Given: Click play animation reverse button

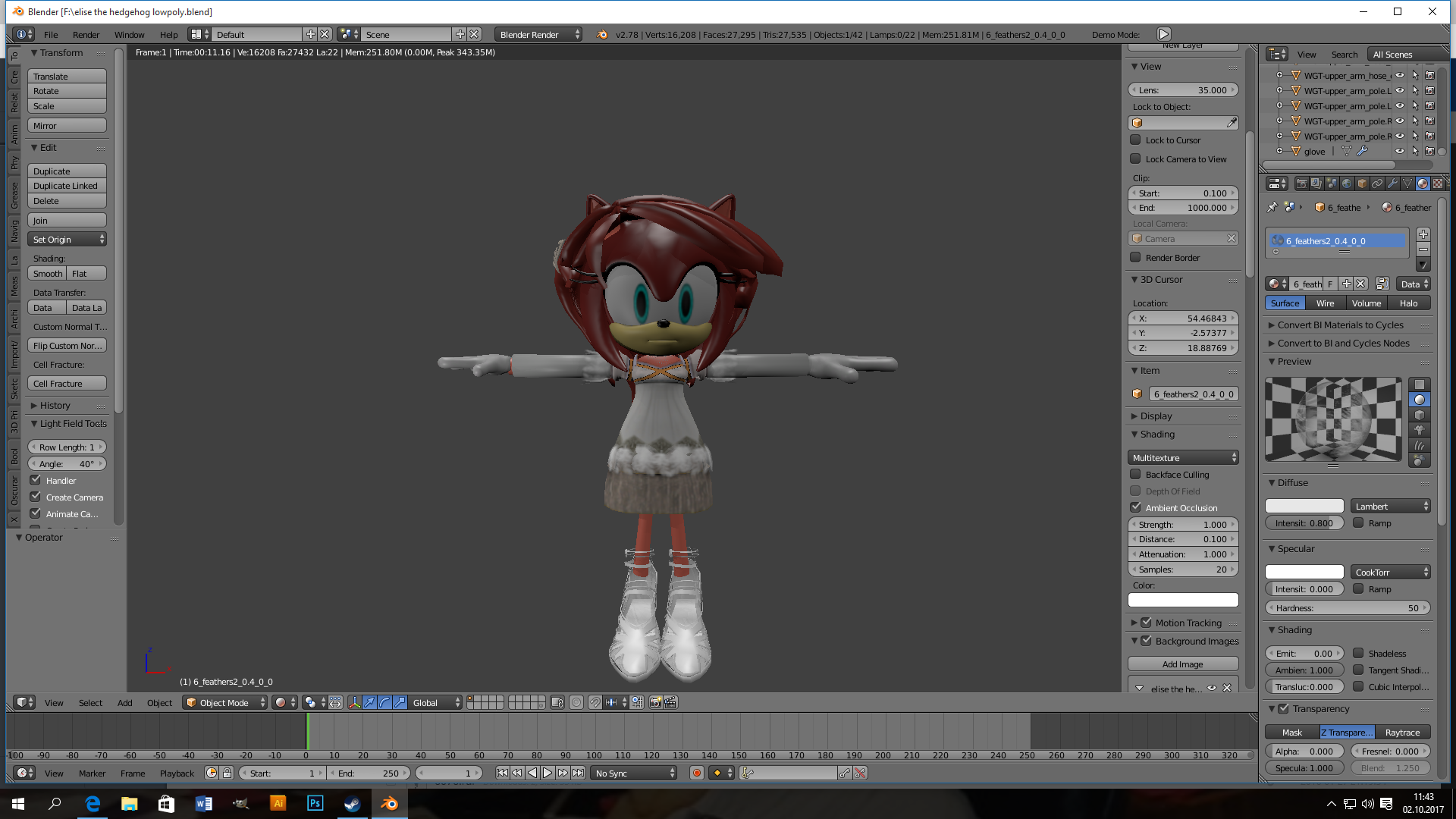Looking at the screenshot, I should pyautogui.click(x=532, y=773).
